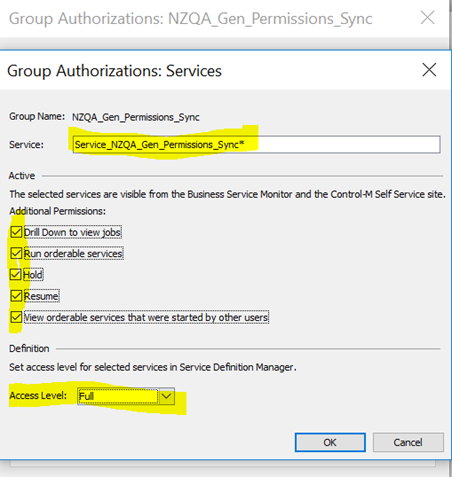Click the Service field label

pyautogui.click(x=26, y=145)
